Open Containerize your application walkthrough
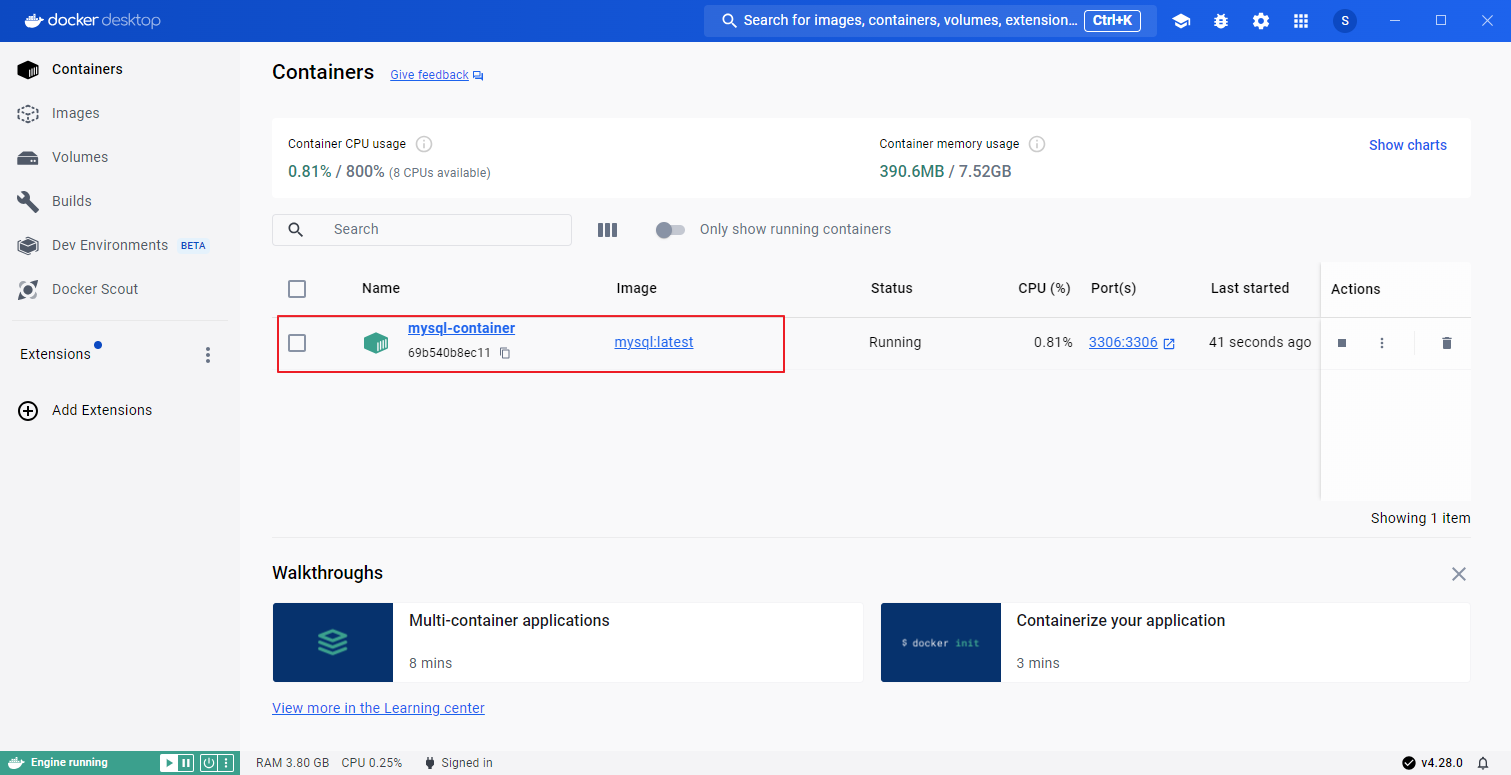1511x775 pixels. [x=1175, y=642]
